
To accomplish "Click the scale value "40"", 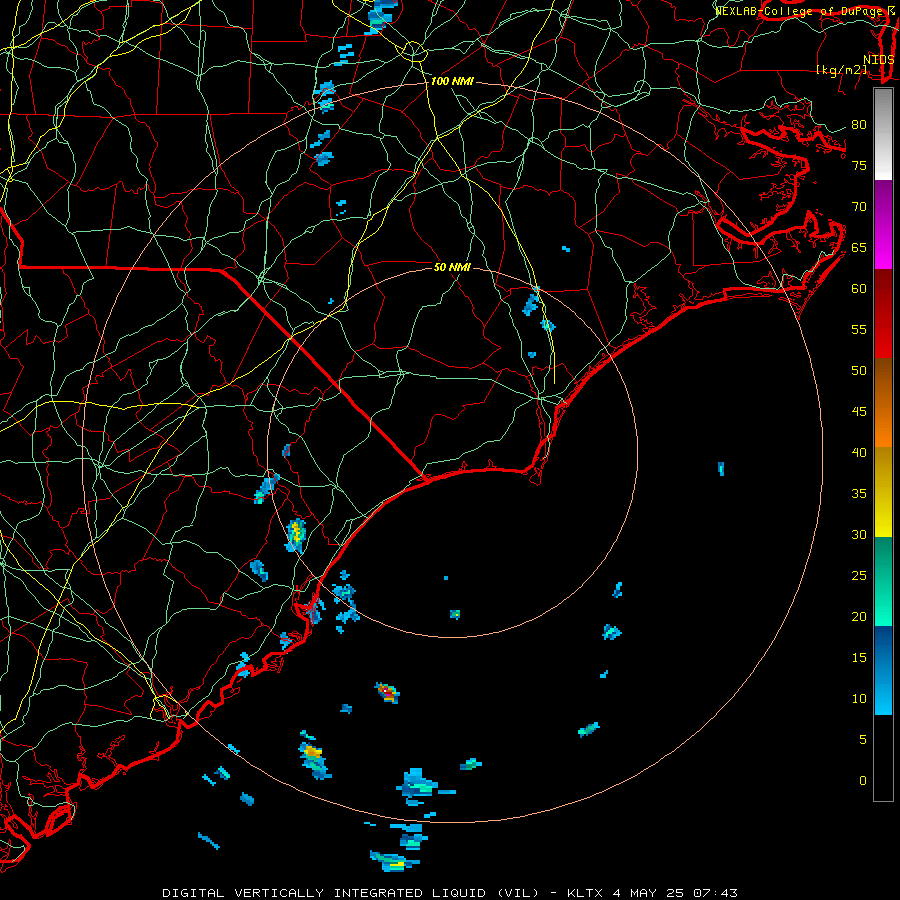I will [859, 452].
